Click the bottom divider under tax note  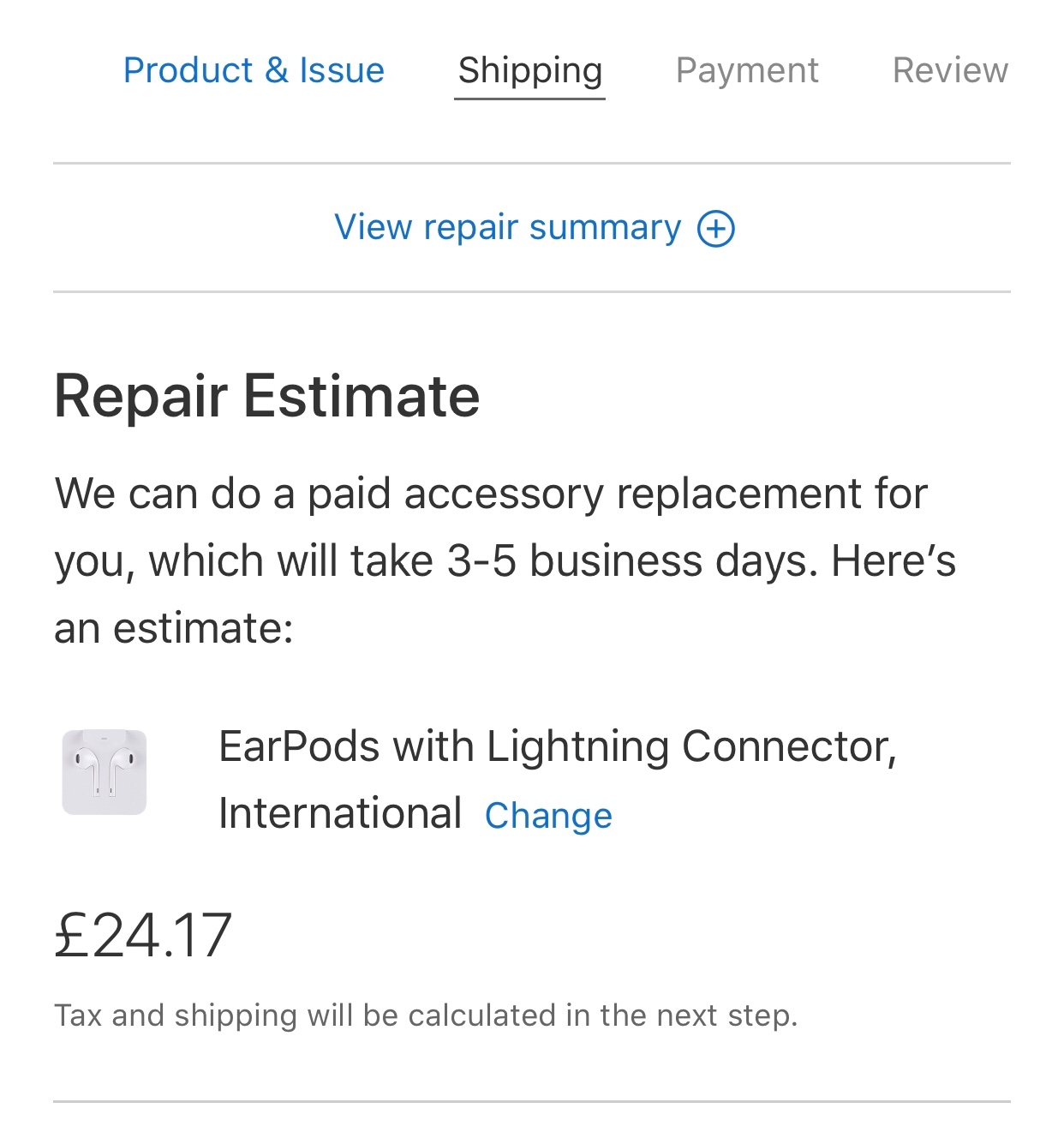pos(531,1101)
